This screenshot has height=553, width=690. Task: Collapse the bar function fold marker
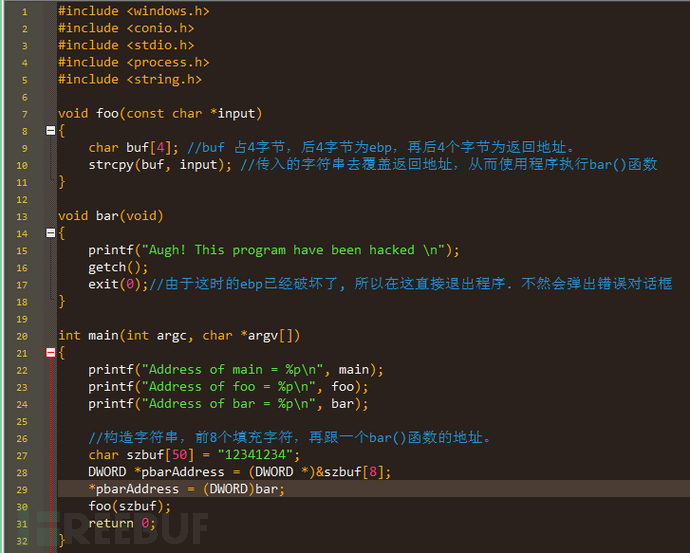tap(51, 233)
